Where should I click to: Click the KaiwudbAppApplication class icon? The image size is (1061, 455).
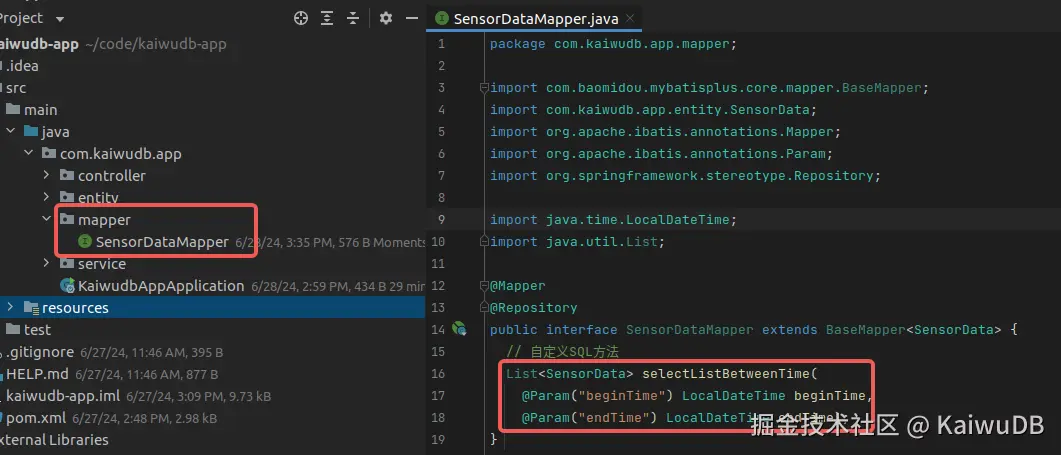coord(67,286)
